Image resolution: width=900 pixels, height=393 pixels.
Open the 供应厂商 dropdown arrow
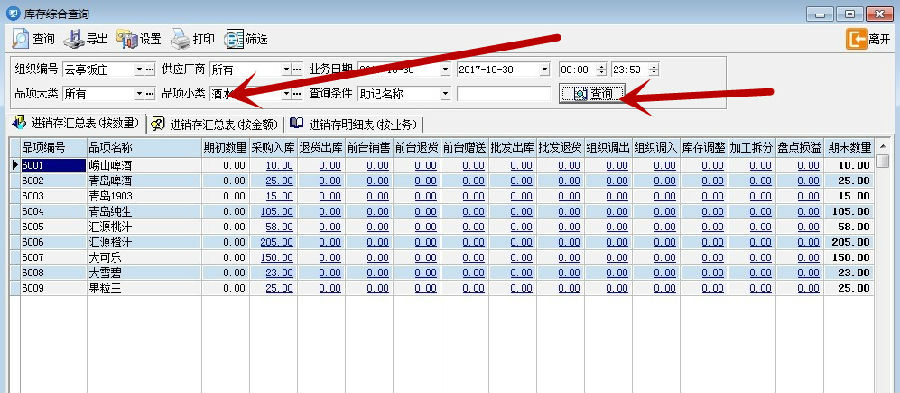pos(286,70)
